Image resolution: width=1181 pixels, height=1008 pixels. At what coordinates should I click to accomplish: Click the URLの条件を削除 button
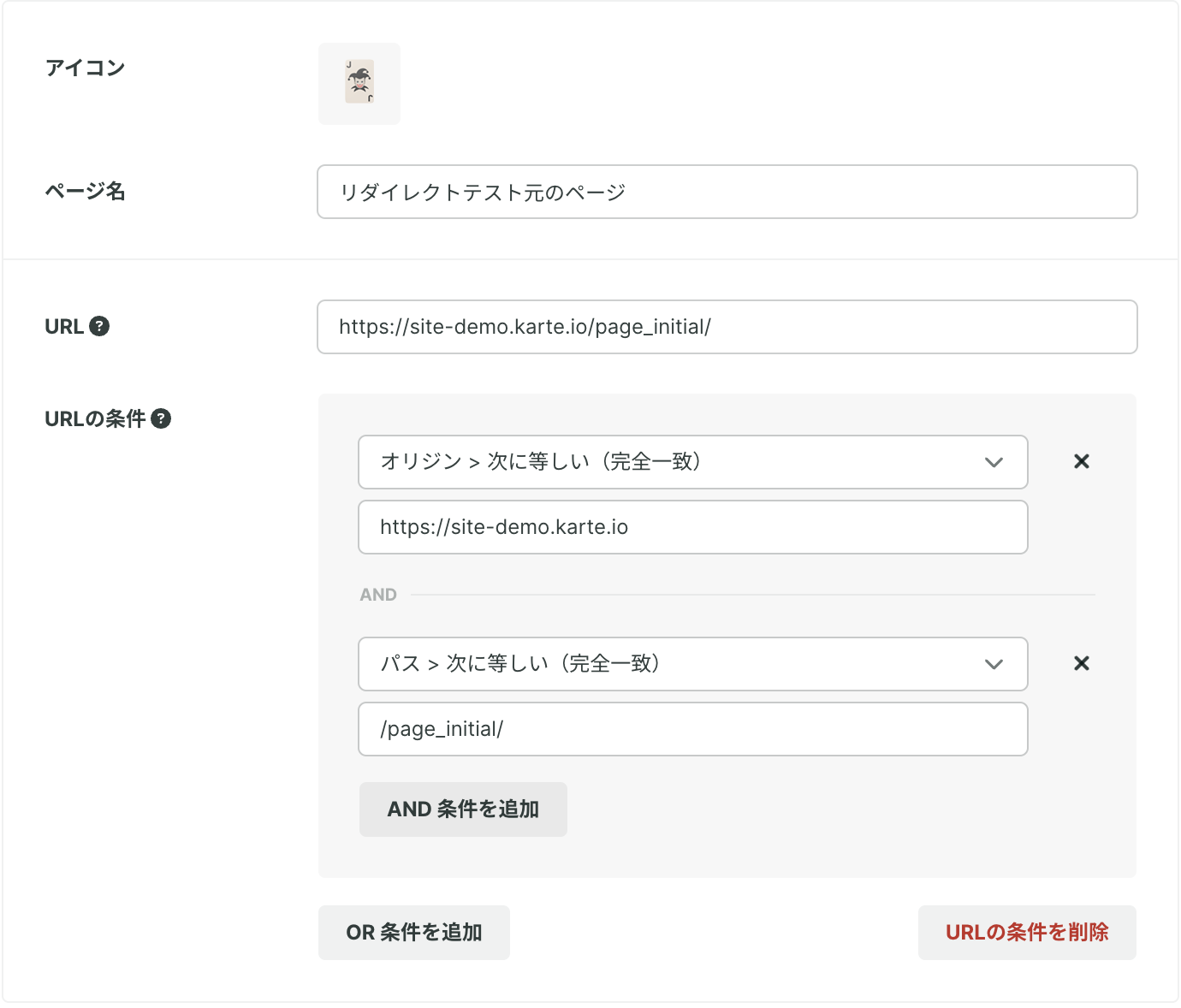pyautogui.click(x=1027, y=933)
